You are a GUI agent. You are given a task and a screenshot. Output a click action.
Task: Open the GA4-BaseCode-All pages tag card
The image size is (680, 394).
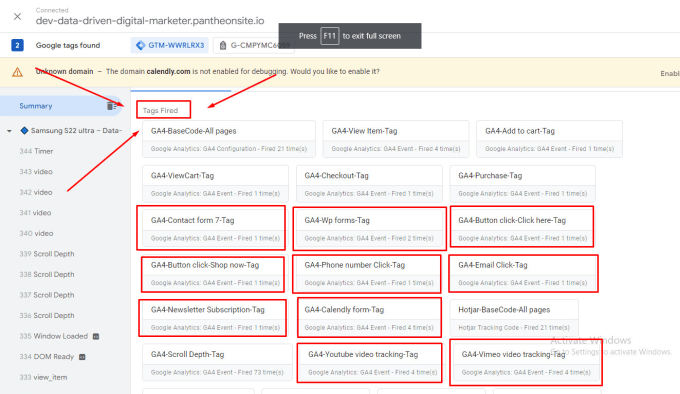coord(229,139)
